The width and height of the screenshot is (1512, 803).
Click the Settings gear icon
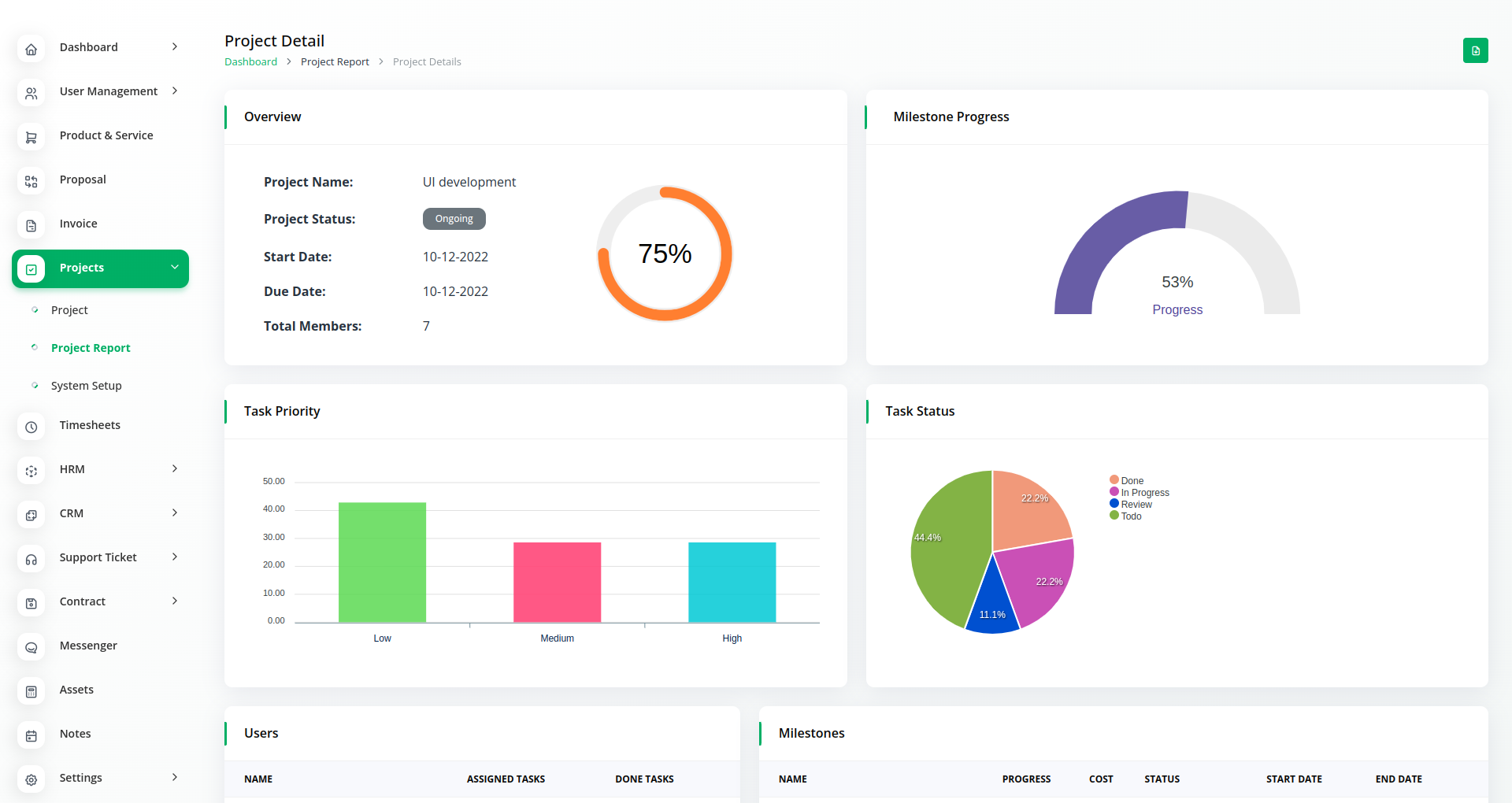pos(31,780)
